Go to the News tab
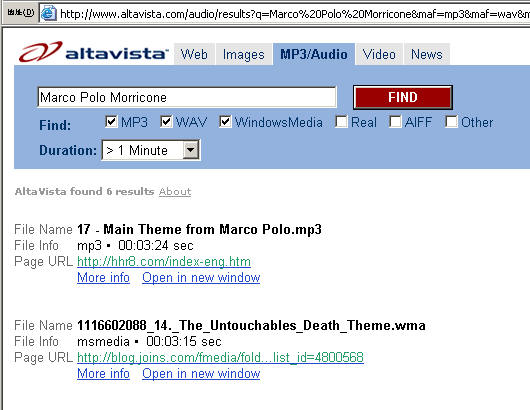Image resolution: width=530 pixels, height=410 pixels. click(427, 54)
